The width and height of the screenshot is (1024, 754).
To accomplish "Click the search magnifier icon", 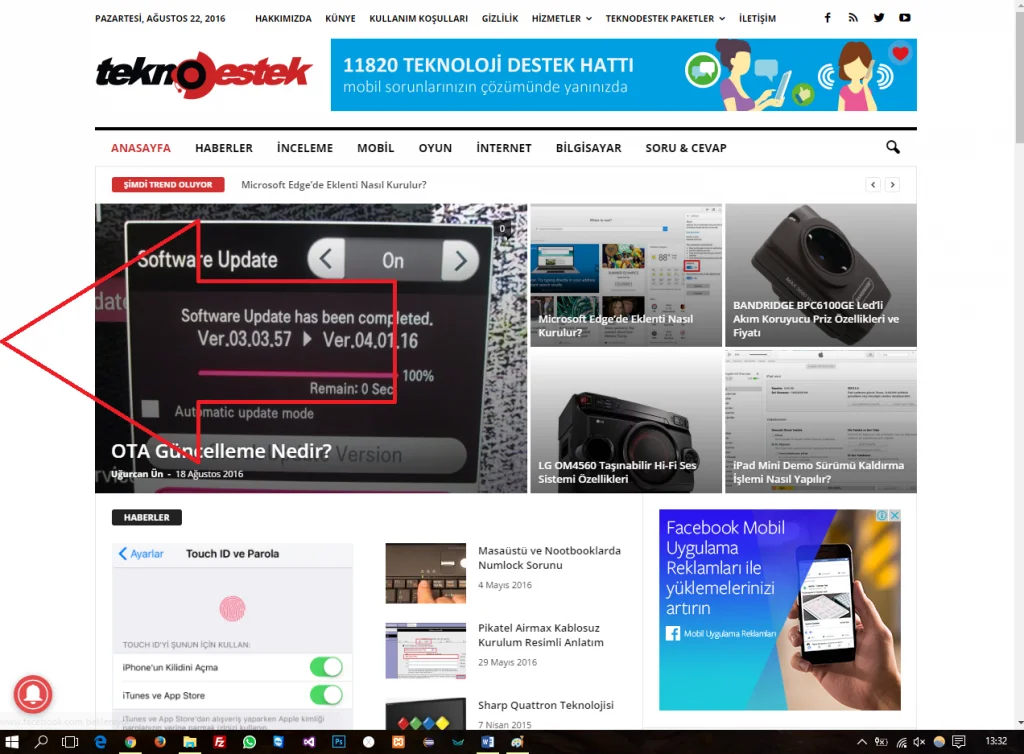I will coord(893,148).
